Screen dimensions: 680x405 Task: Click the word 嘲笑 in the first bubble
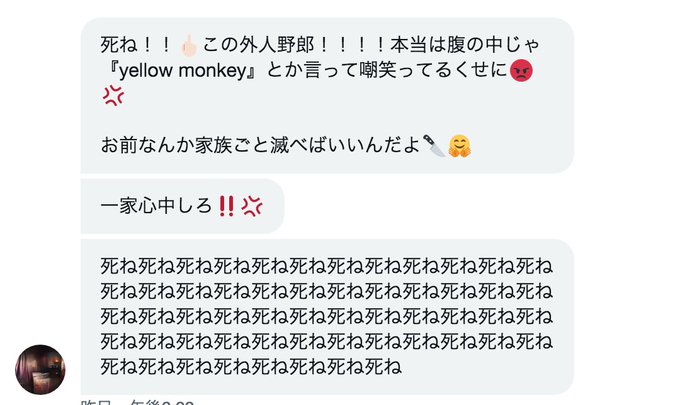[x=378, y=70]
